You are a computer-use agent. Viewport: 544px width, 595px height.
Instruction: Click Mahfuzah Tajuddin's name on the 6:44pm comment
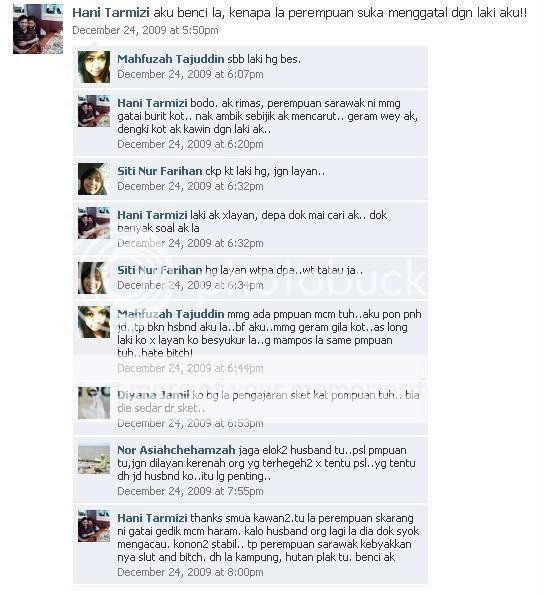coord(171,314)
